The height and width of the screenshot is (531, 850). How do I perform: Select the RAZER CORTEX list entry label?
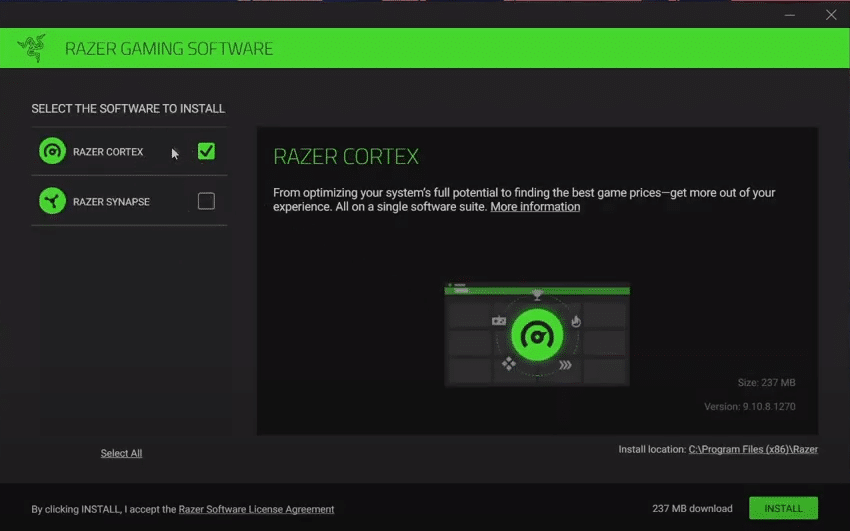tap(108, 152)
